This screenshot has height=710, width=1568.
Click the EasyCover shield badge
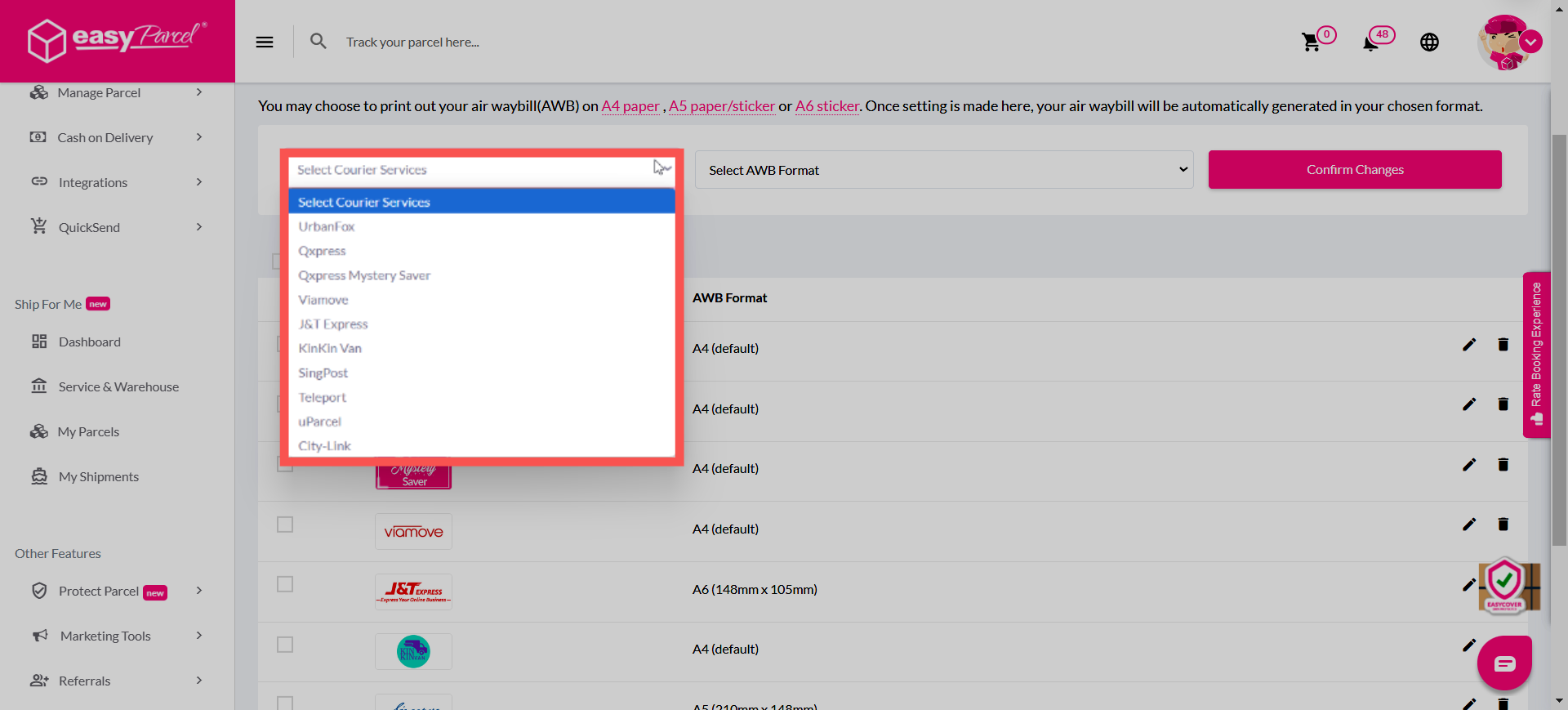(1504, 586)
